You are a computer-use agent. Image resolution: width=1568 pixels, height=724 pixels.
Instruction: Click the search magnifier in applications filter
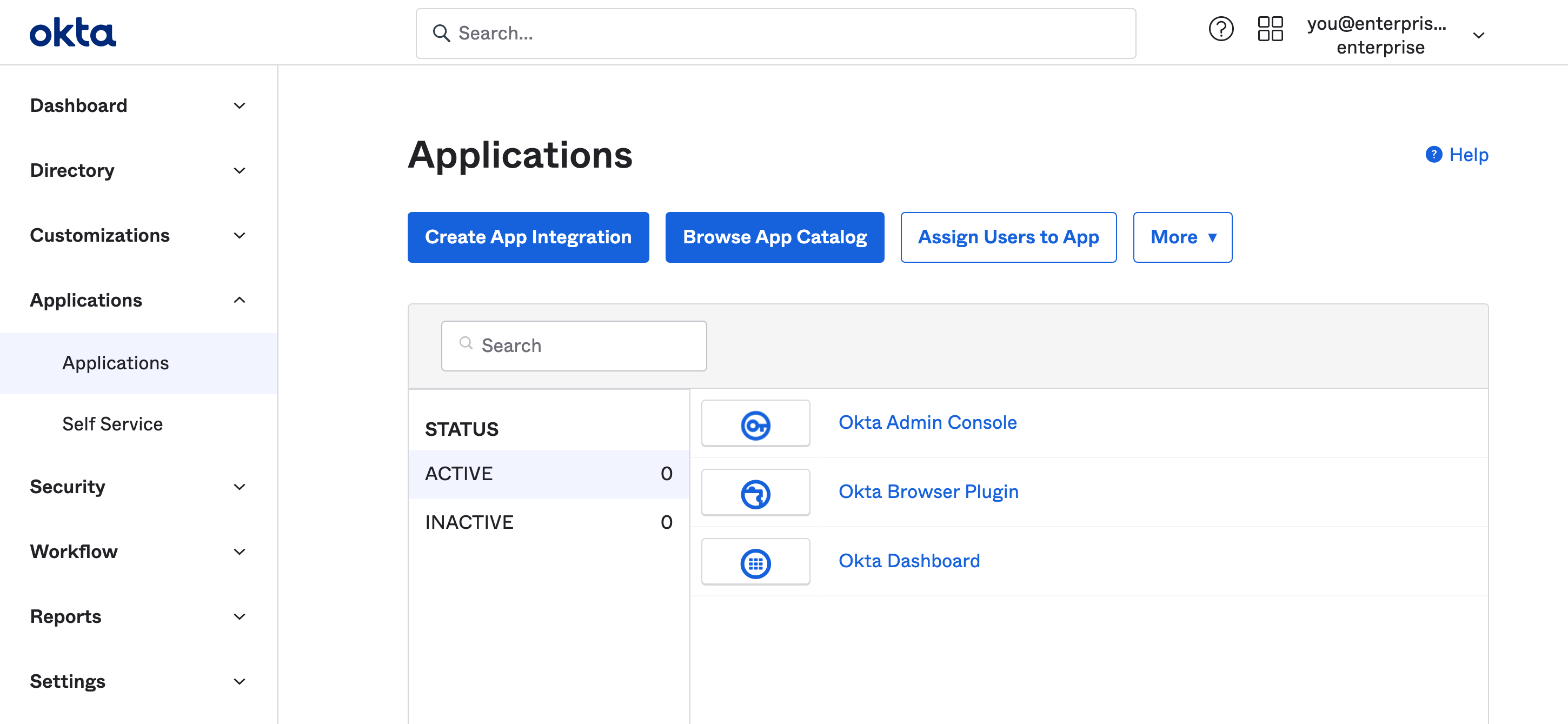467,344
